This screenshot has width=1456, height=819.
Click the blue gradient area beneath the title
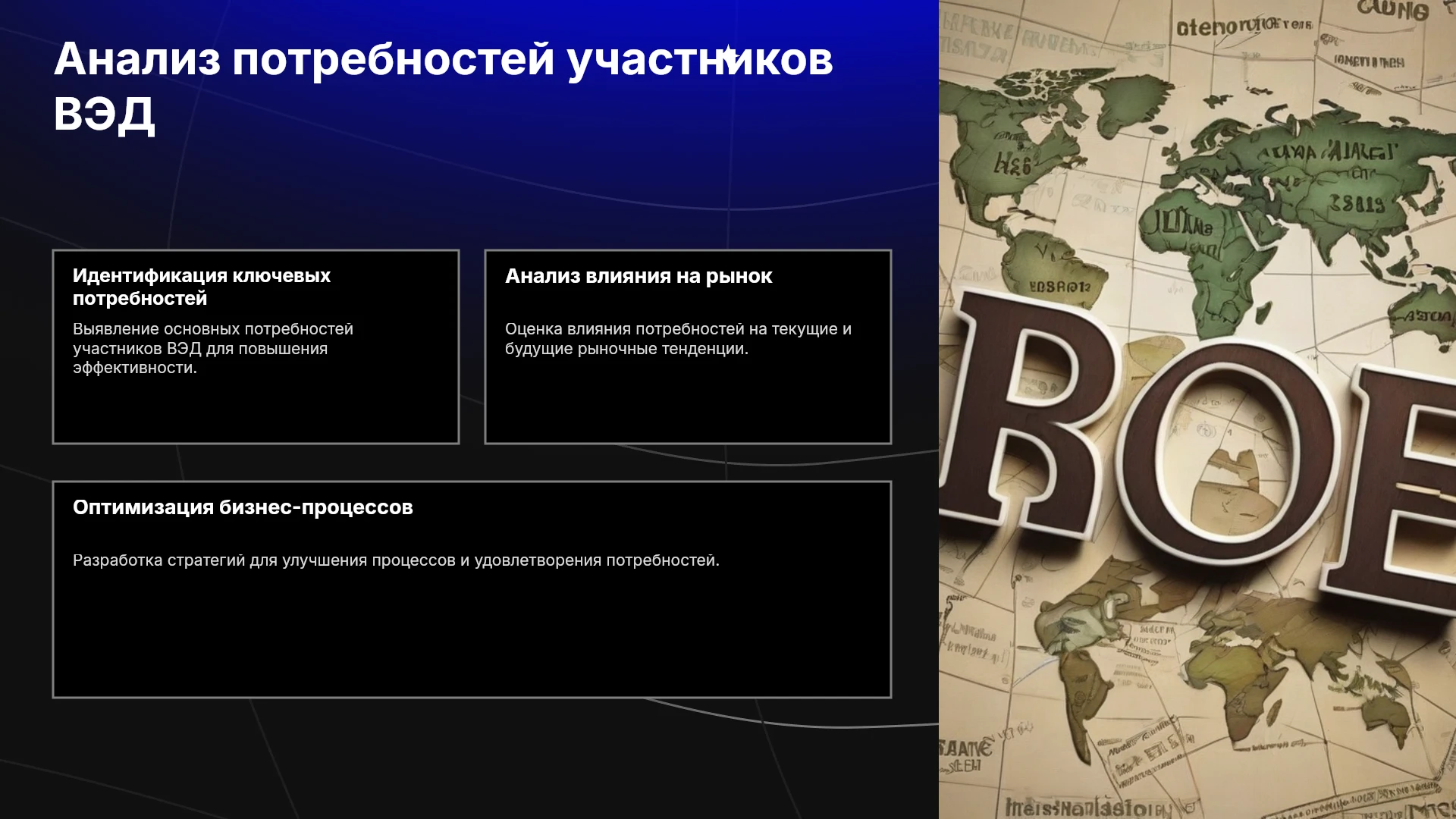pyautogui.click(x=470, y=190)
